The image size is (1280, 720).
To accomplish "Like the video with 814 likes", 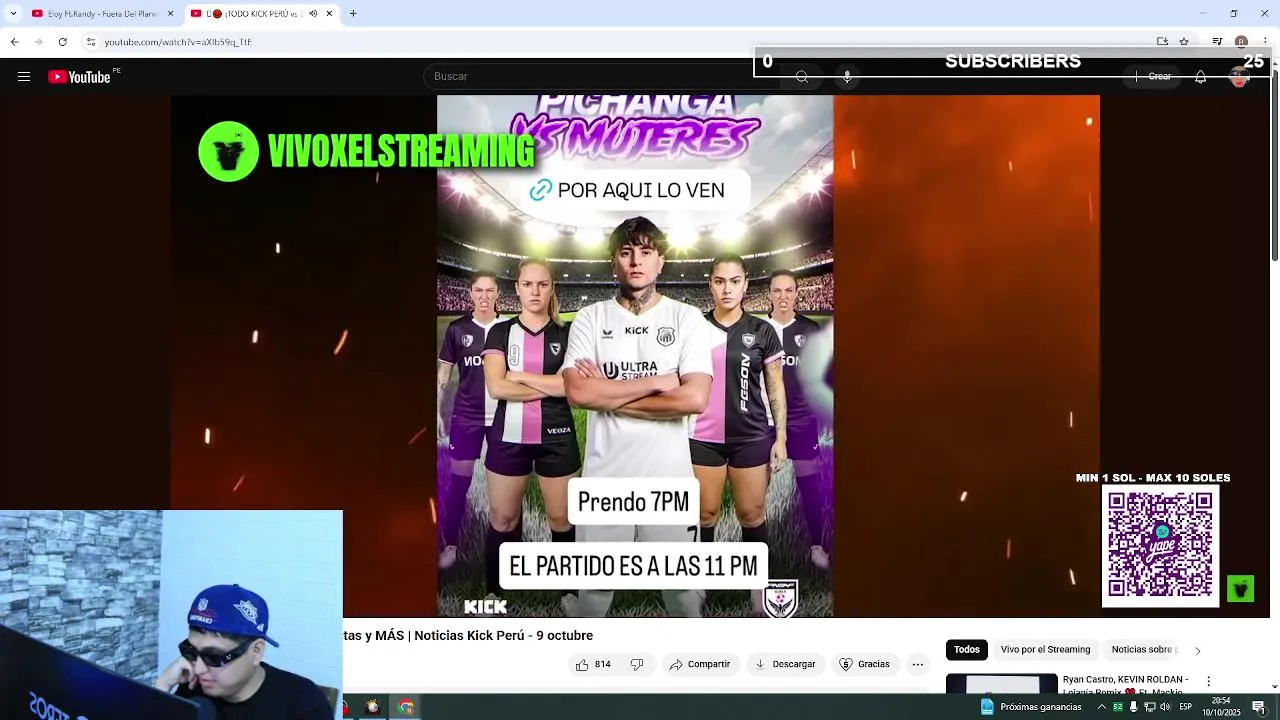I will pos(593,664).
